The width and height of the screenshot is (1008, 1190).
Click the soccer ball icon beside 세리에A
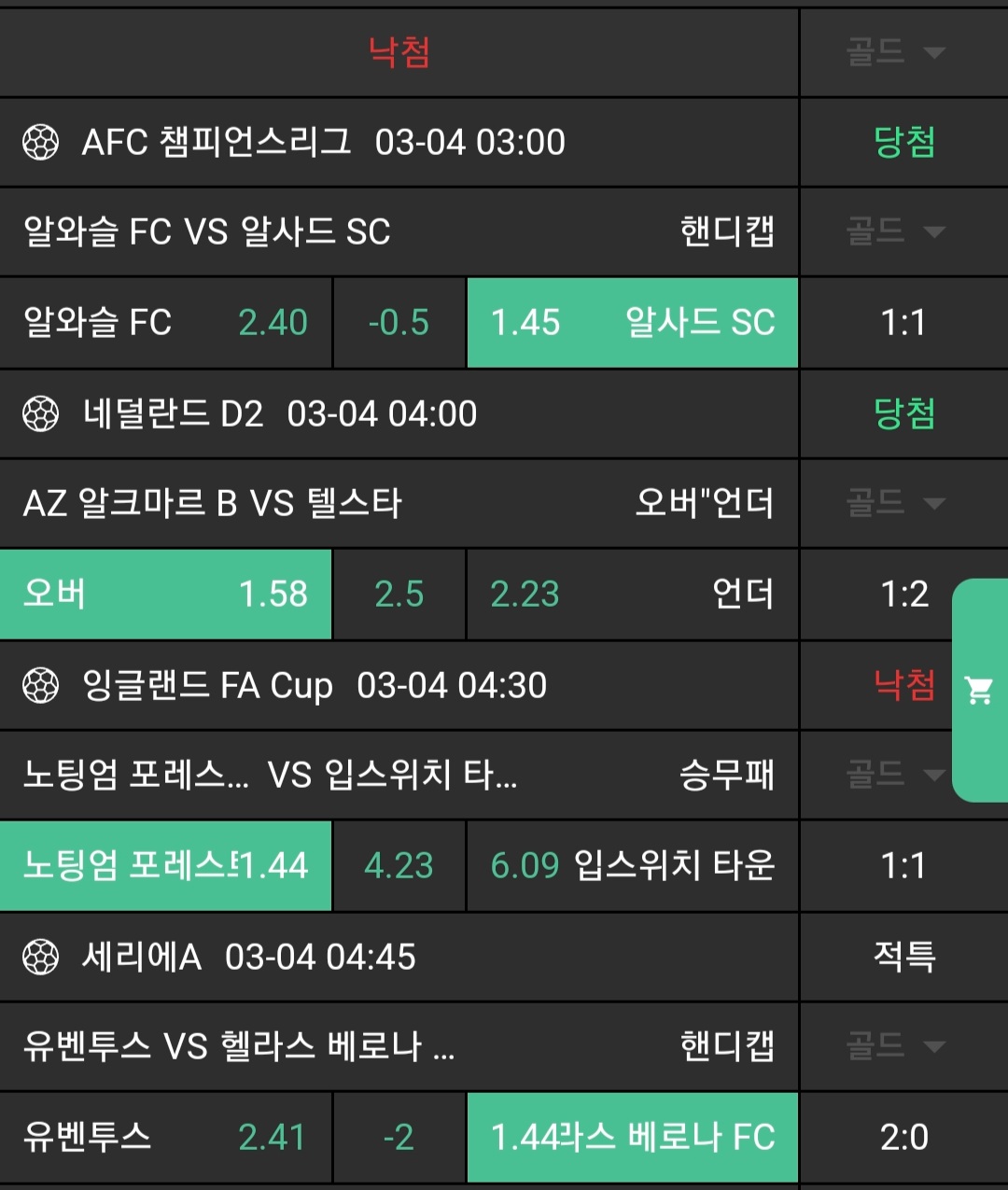tap(40, 958)
